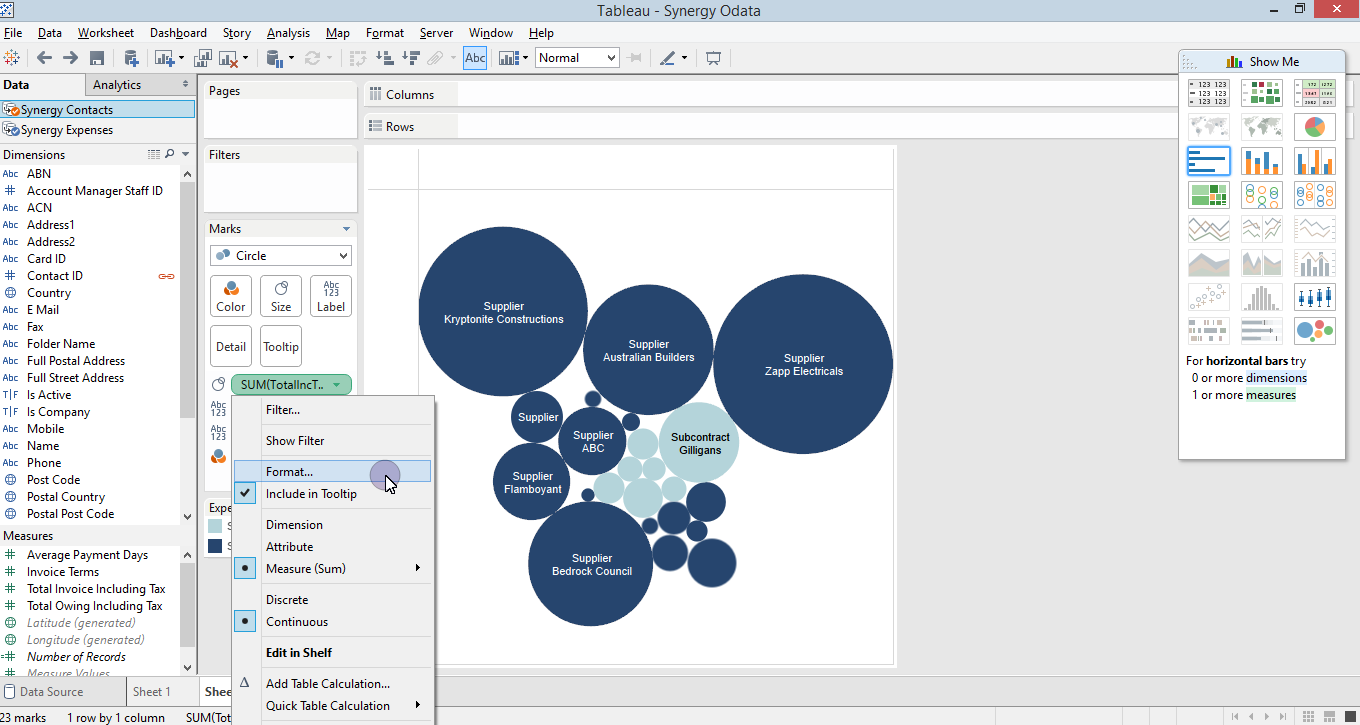Click the highlight pen icon in toolbar
This screenshot has height=725, width=1360.
668,58
